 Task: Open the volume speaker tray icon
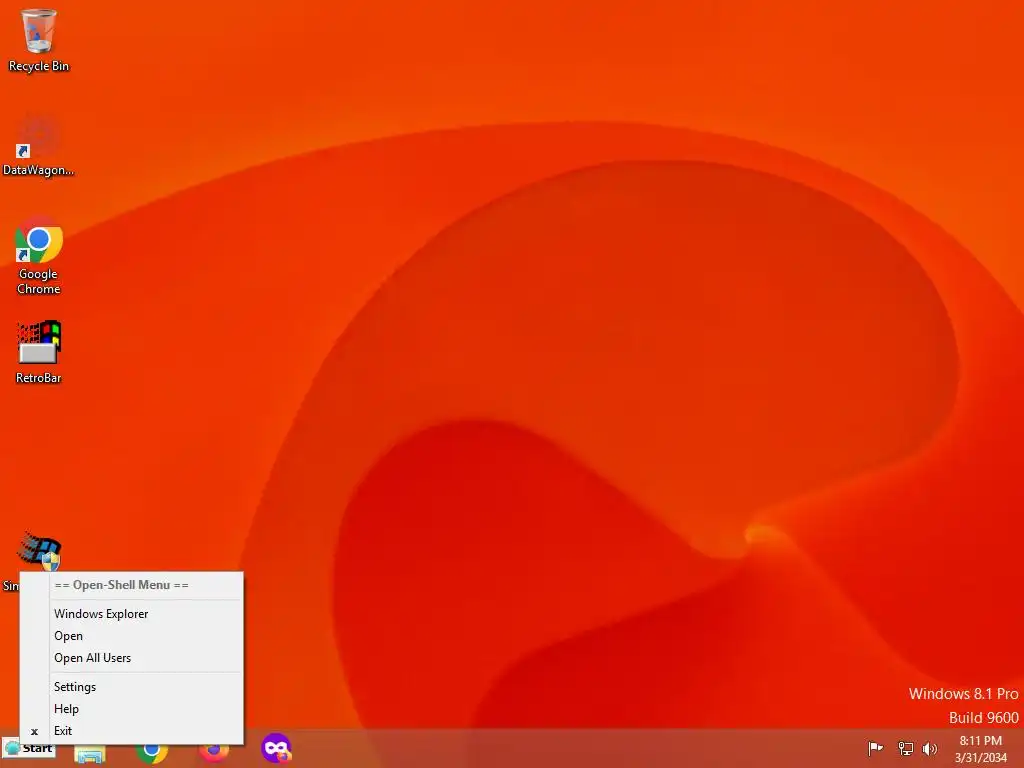click(930, 748)
